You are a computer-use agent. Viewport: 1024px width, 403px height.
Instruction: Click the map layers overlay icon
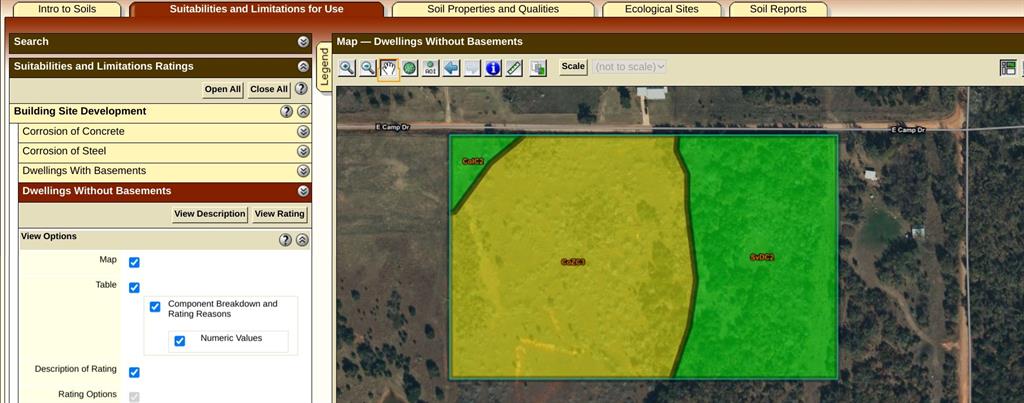click(x=538, y=67)
